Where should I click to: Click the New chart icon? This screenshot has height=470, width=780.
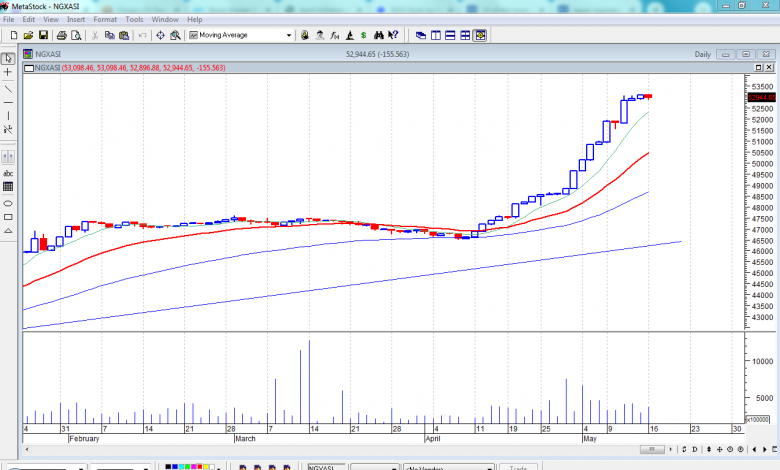coord(14,35)
